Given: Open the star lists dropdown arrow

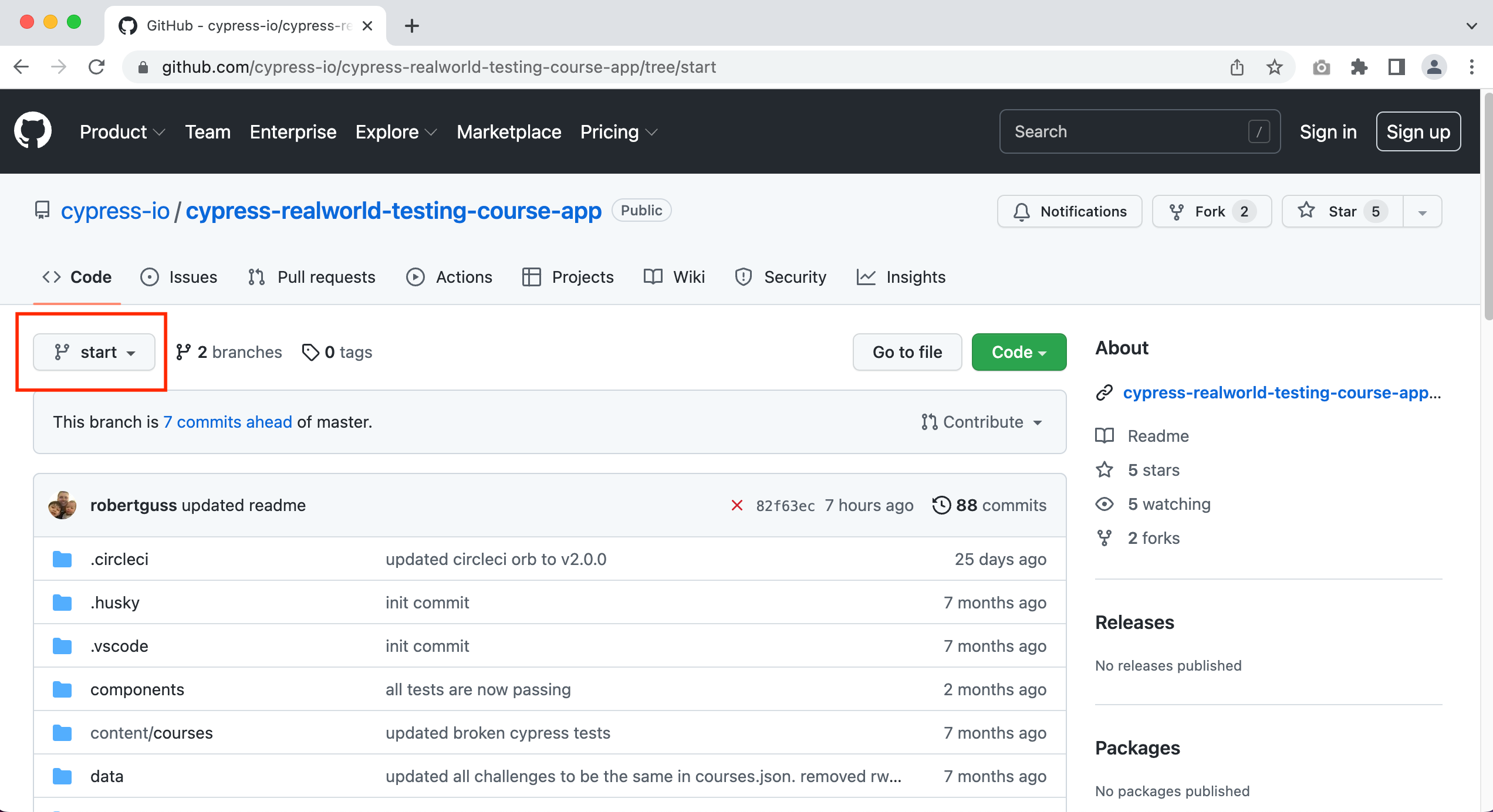Looking at the screenshot, I should [1423, 212].
